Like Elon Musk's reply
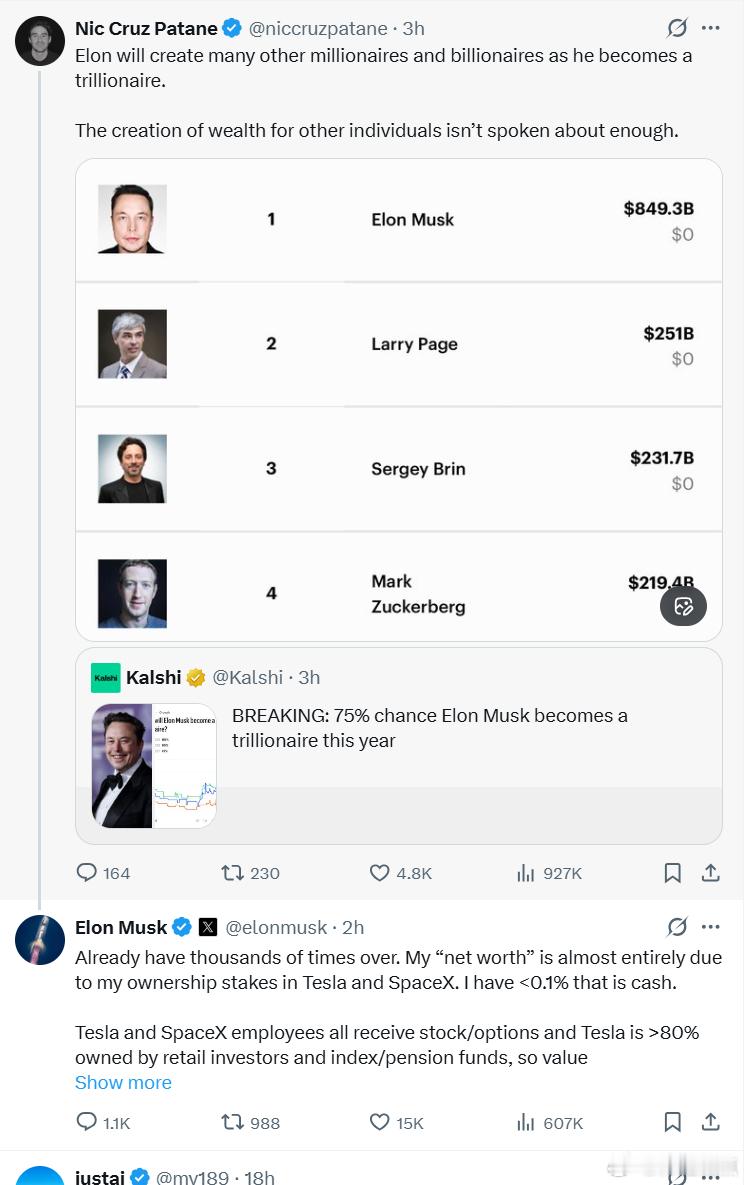Viewport: 746px width, 1185px height. point(380,1123)
